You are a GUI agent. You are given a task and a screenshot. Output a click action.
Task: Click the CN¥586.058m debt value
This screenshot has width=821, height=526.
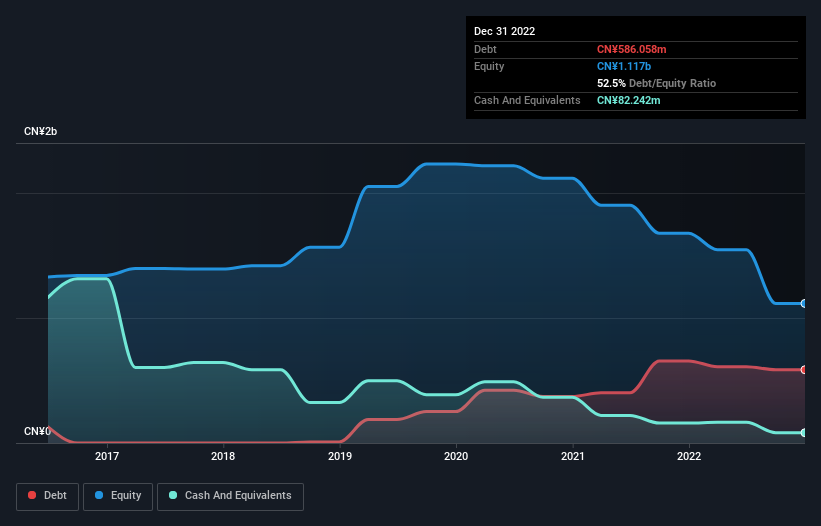631,49
